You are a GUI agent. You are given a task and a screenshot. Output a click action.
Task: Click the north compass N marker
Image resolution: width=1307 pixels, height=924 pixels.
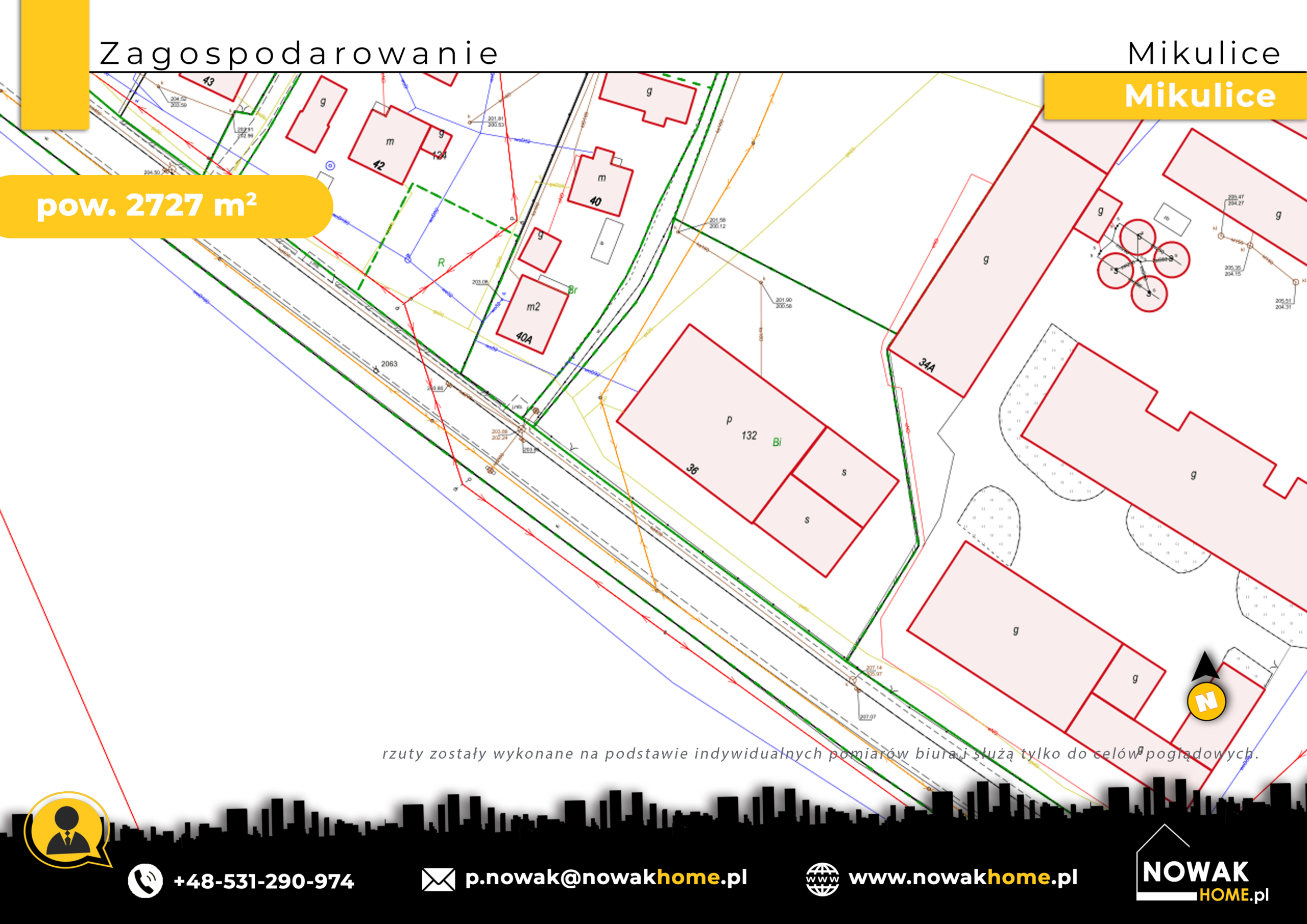click(1206, 701)
